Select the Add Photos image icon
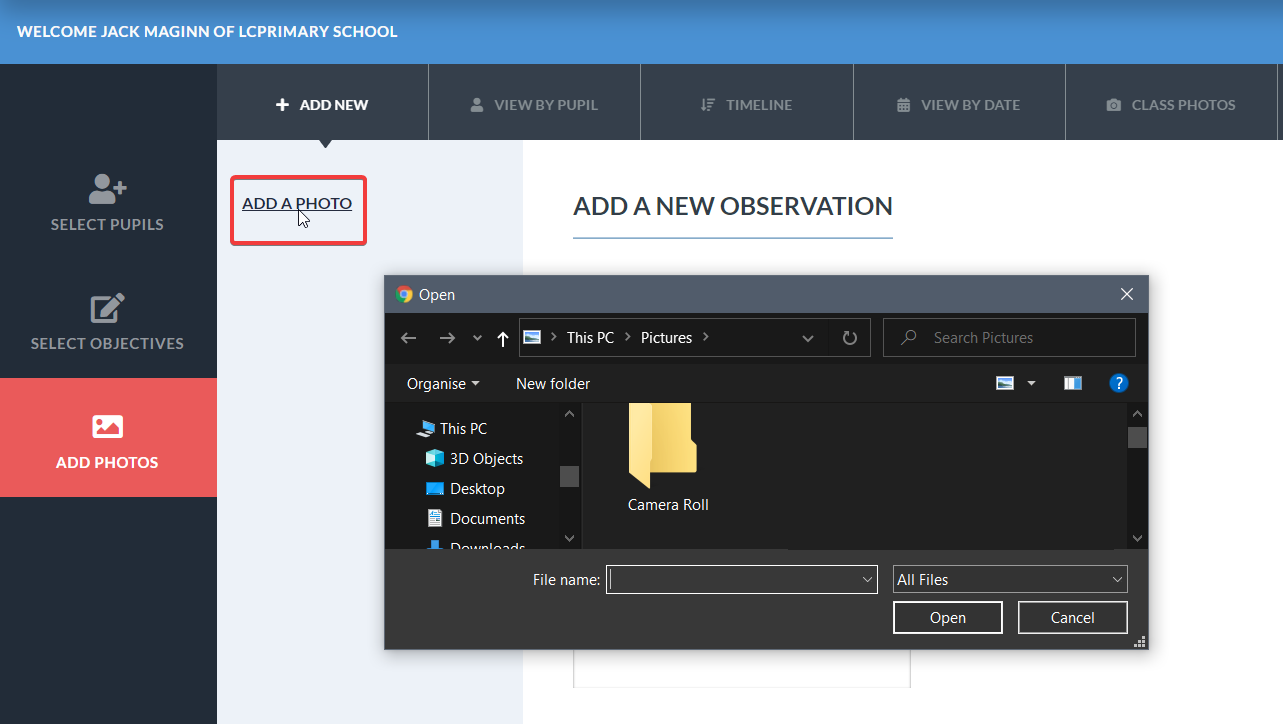The image size is (1283, 724). [x=107, y=427]
